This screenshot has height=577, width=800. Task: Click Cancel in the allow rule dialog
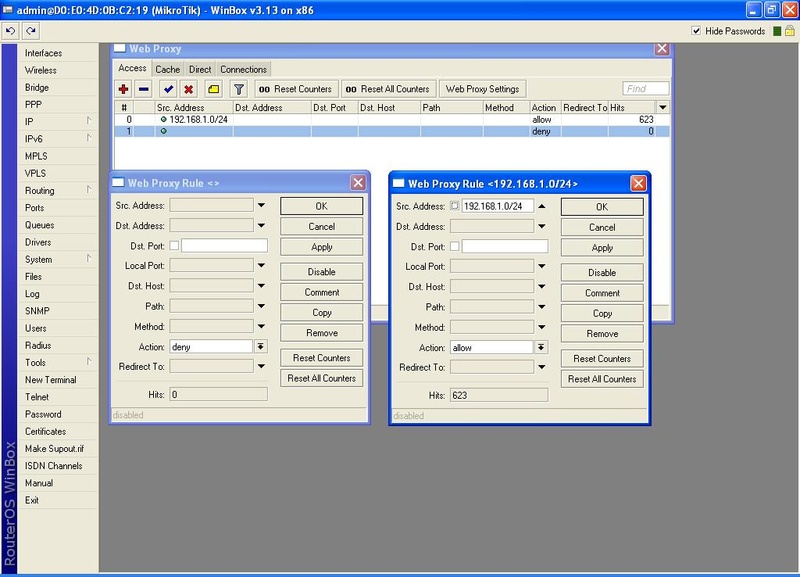pos(602,228)
